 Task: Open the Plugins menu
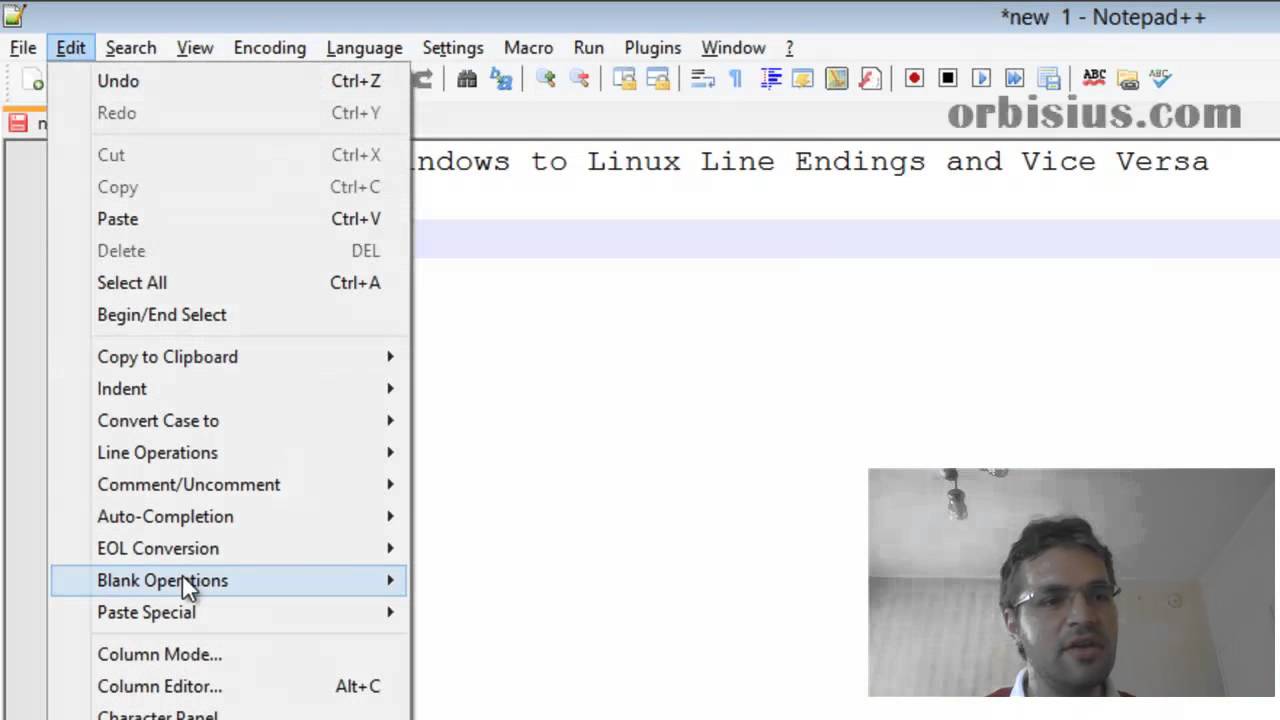pyautogui.click(x=653, y=48)
